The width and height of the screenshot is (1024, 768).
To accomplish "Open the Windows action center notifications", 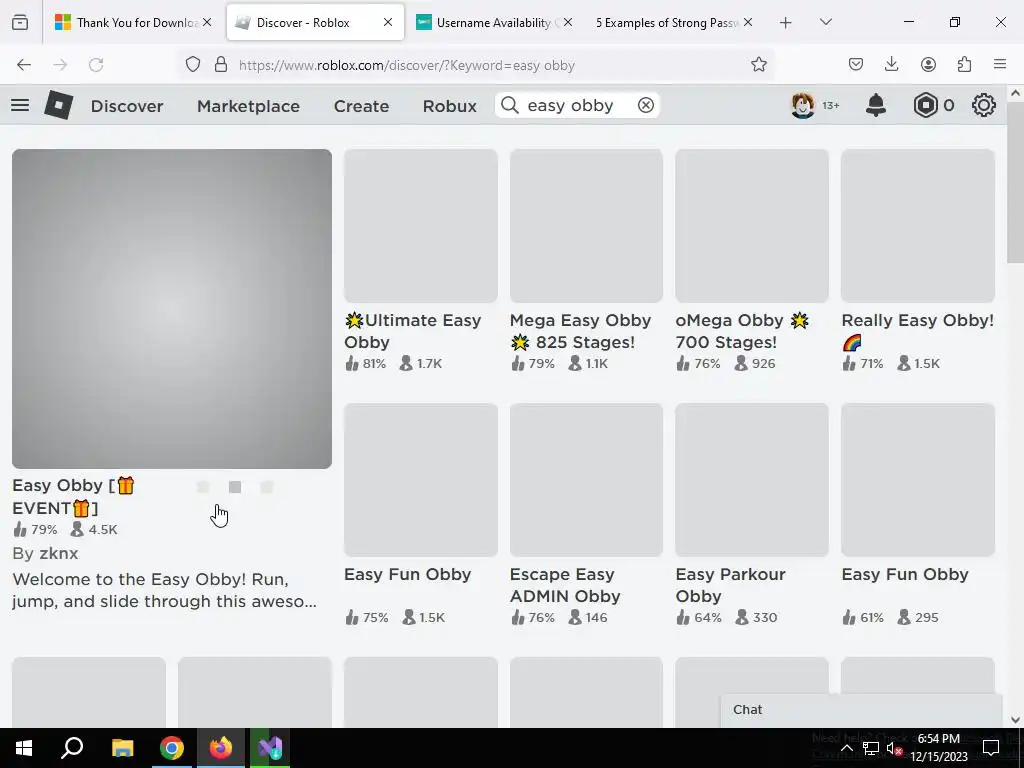I will [991, 748].
